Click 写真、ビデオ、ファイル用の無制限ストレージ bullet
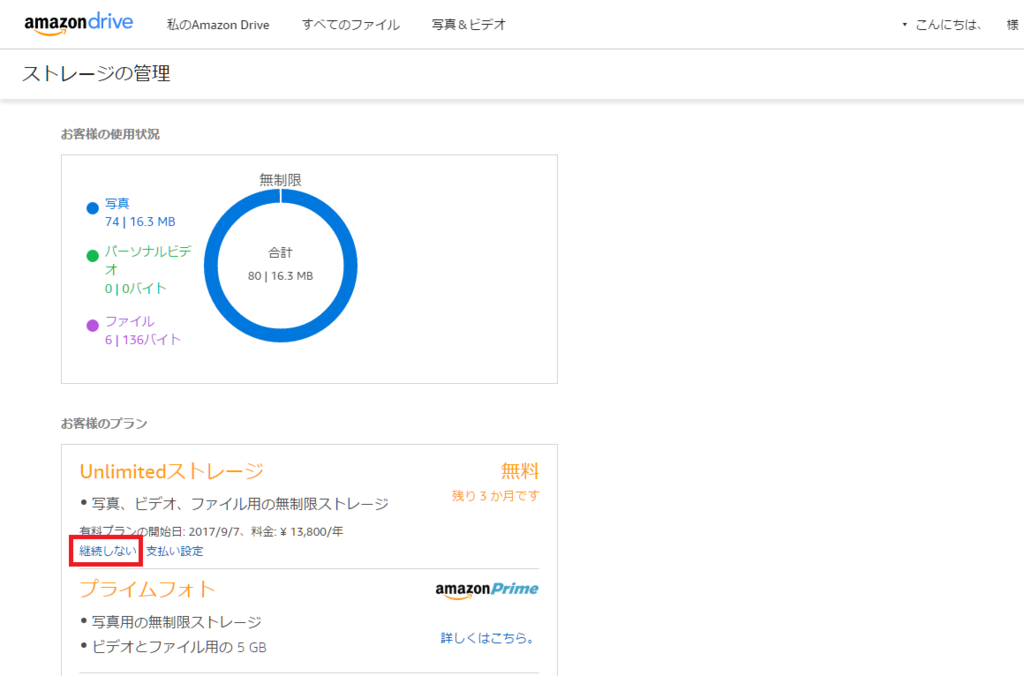This screenshot has width=1024, height=676. [234, 504]
